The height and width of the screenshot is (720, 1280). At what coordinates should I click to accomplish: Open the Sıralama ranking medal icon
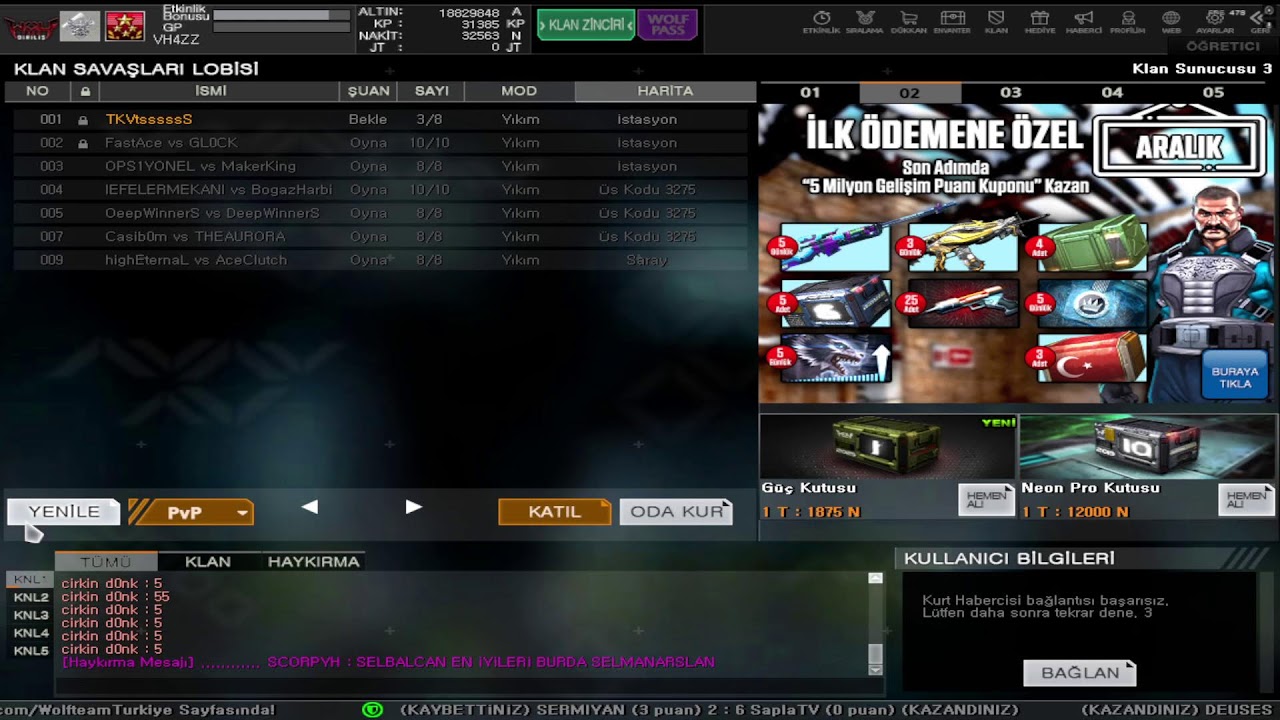866,19
